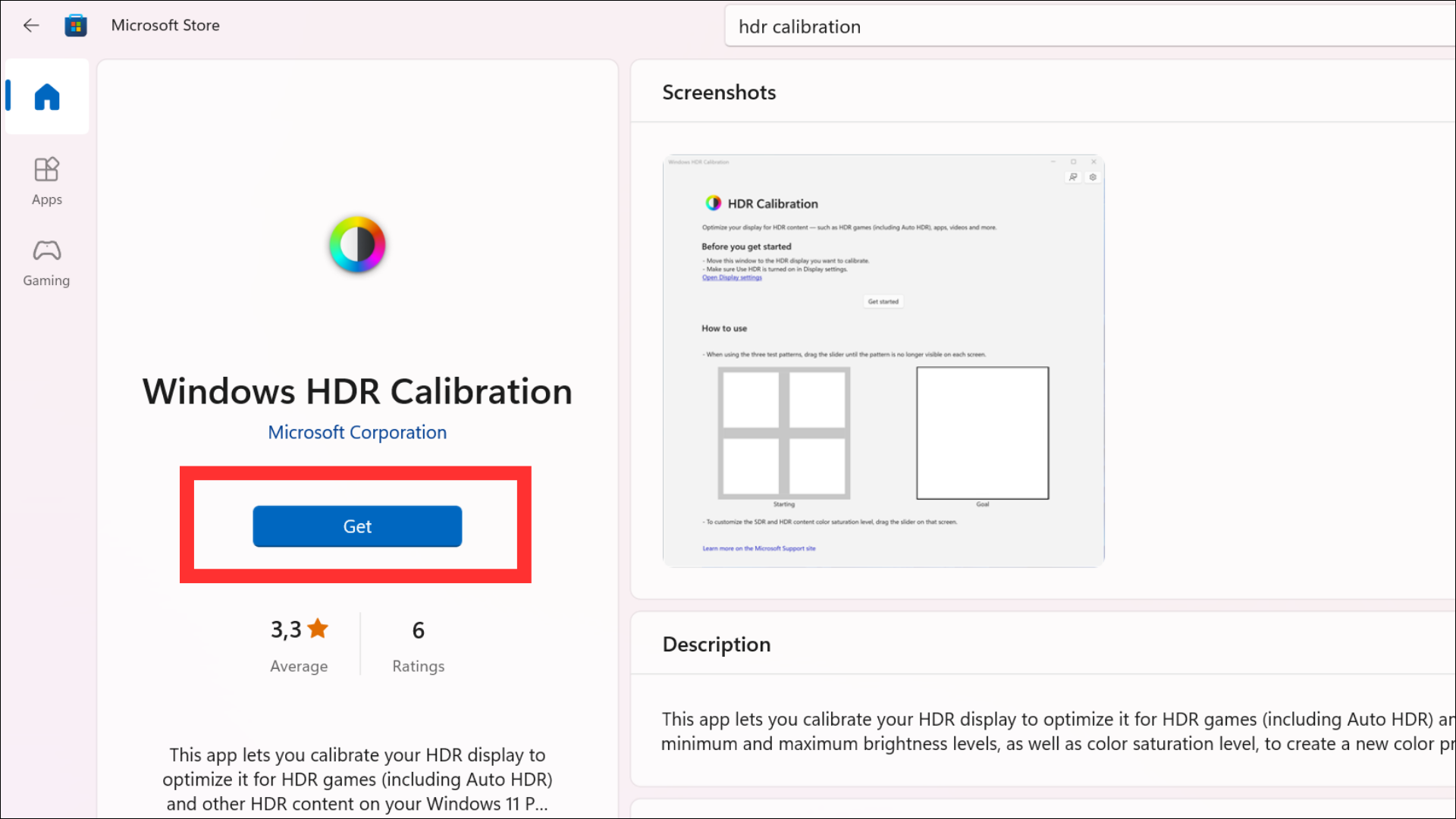This screenshot has height=819, width=1456.
Task: Click the Screenshots section heading
Action: (x=719, y=93)
